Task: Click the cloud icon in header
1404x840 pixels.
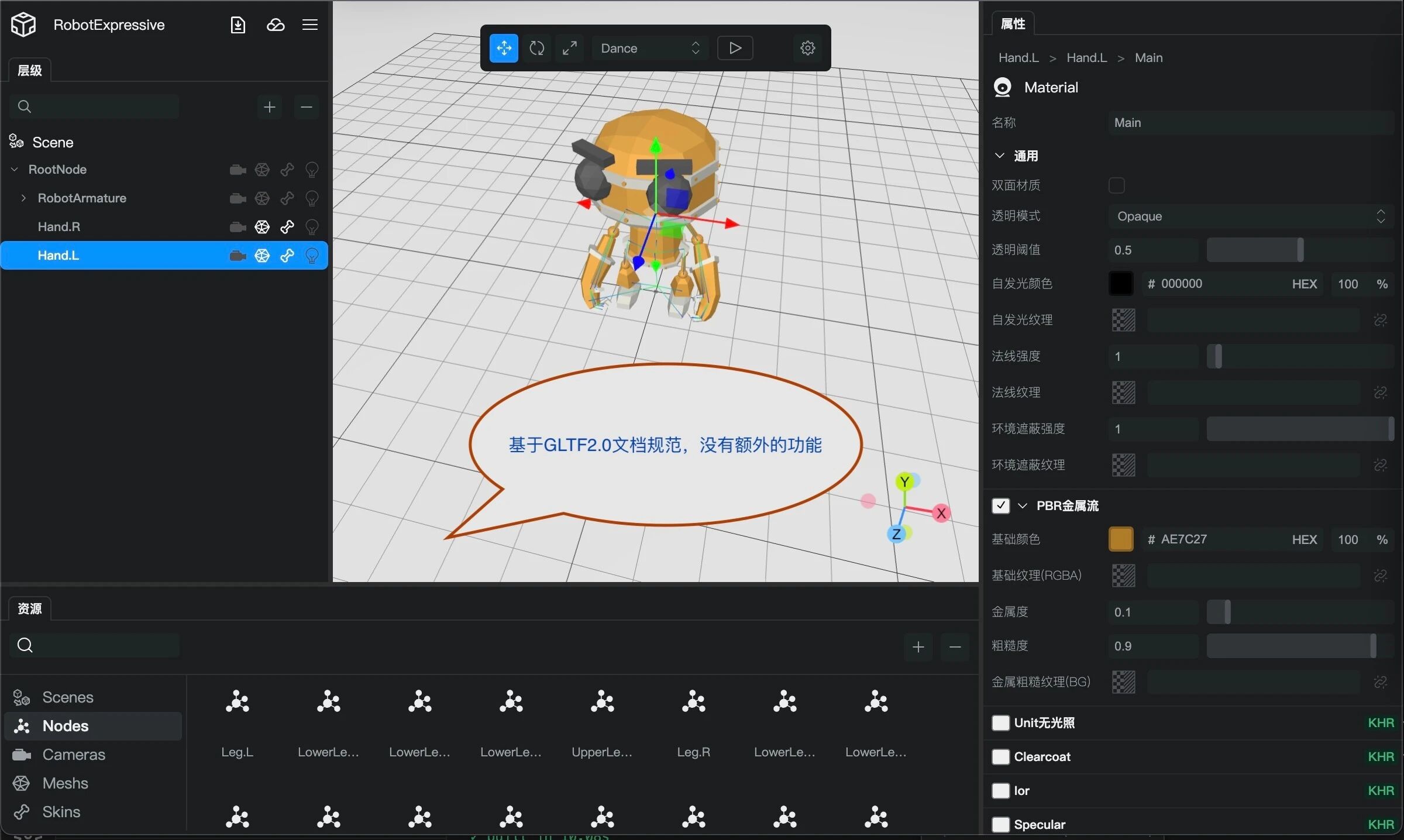Action: click(x=275, y=25)
